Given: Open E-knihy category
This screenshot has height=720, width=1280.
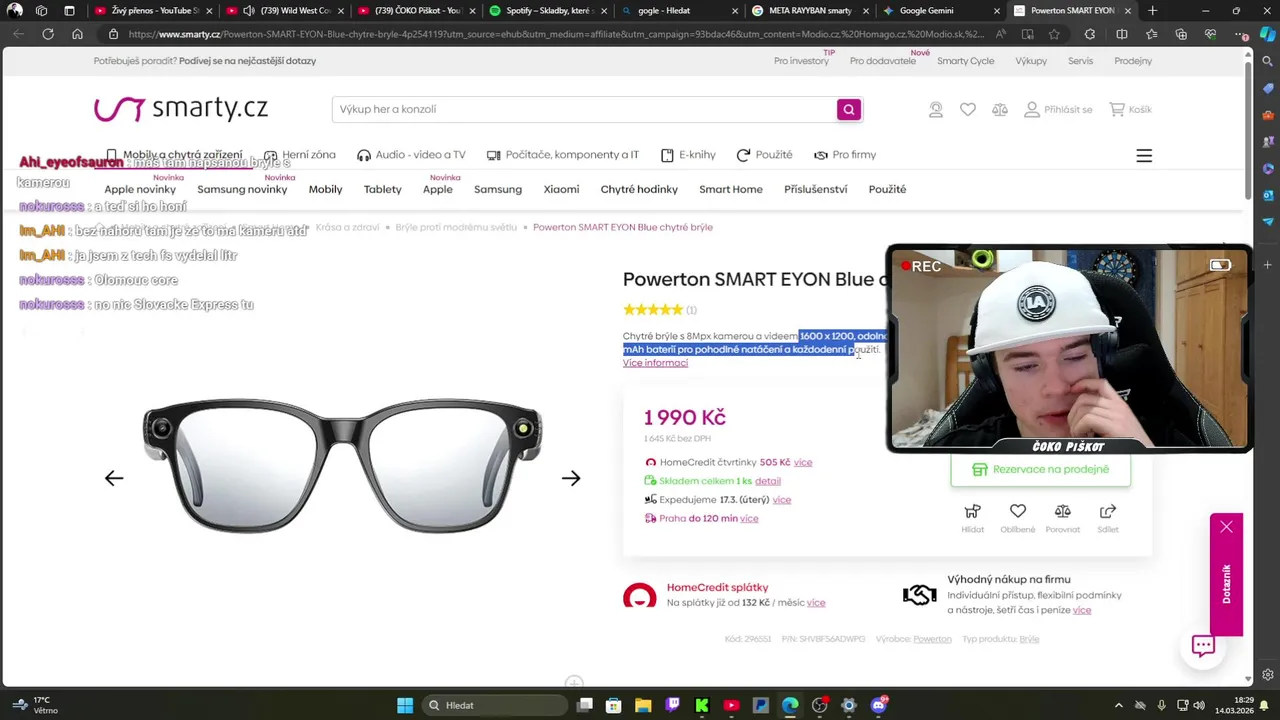Looking at the screenshot, I should pyautogui.click(x=688, y=155).
